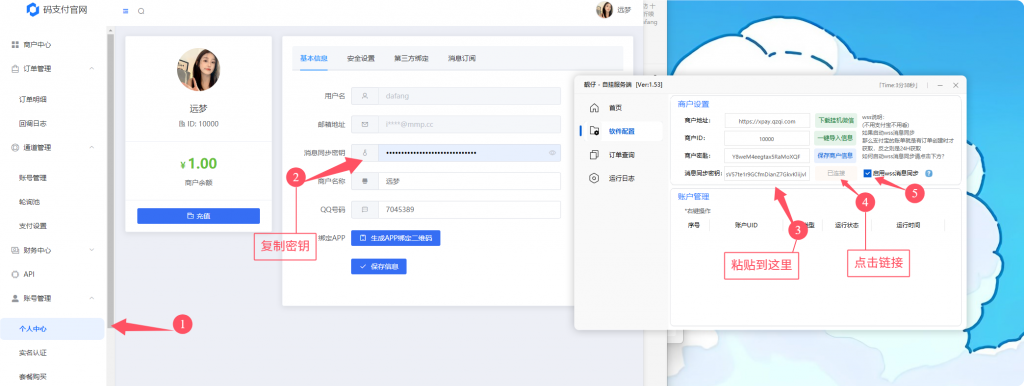
Task: Click the 订单管理 icon in sidebar
Action: [15, 69]
